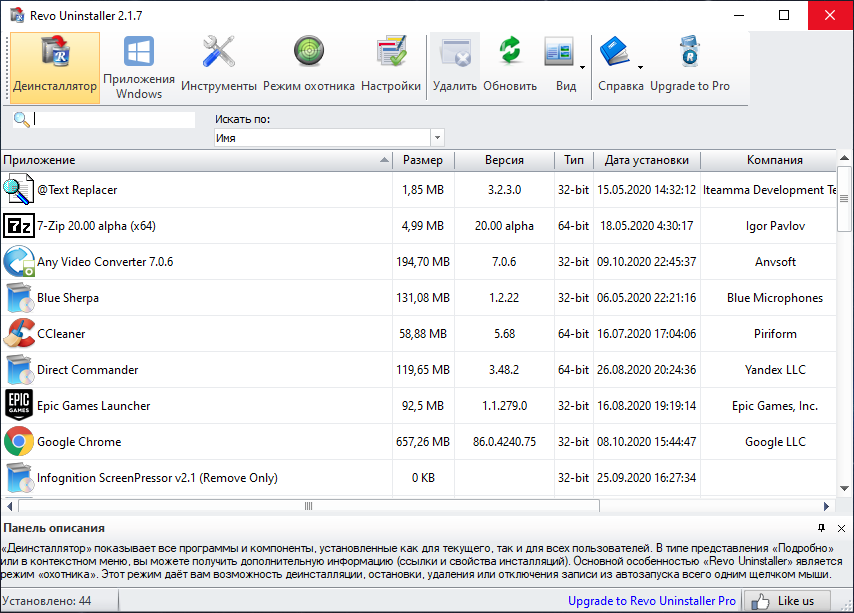The width and height of the screenshot is (854, 613).
Task: Open Справка help book icon
Action: pos(614,52)
